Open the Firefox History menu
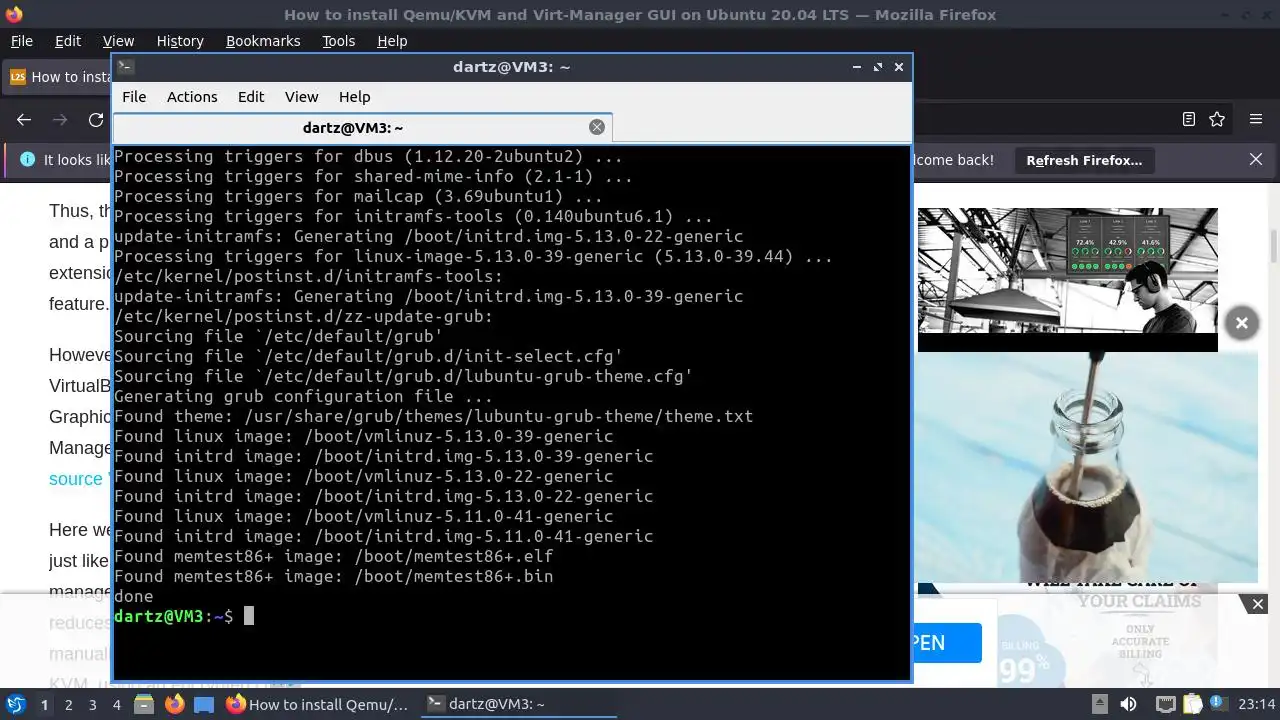The image size is (1280, 720). point(180,41)
